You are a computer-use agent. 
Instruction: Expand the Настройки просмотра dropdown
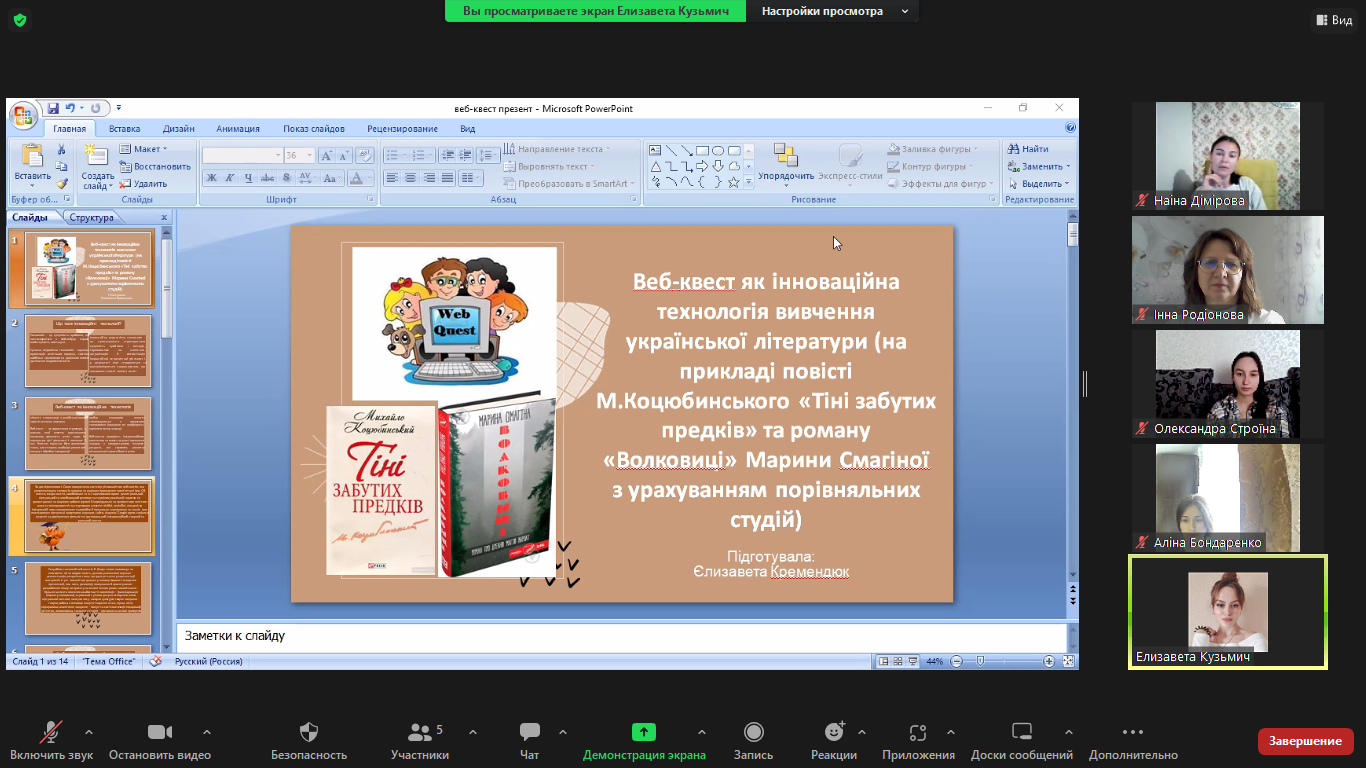[x=835, y=11]
